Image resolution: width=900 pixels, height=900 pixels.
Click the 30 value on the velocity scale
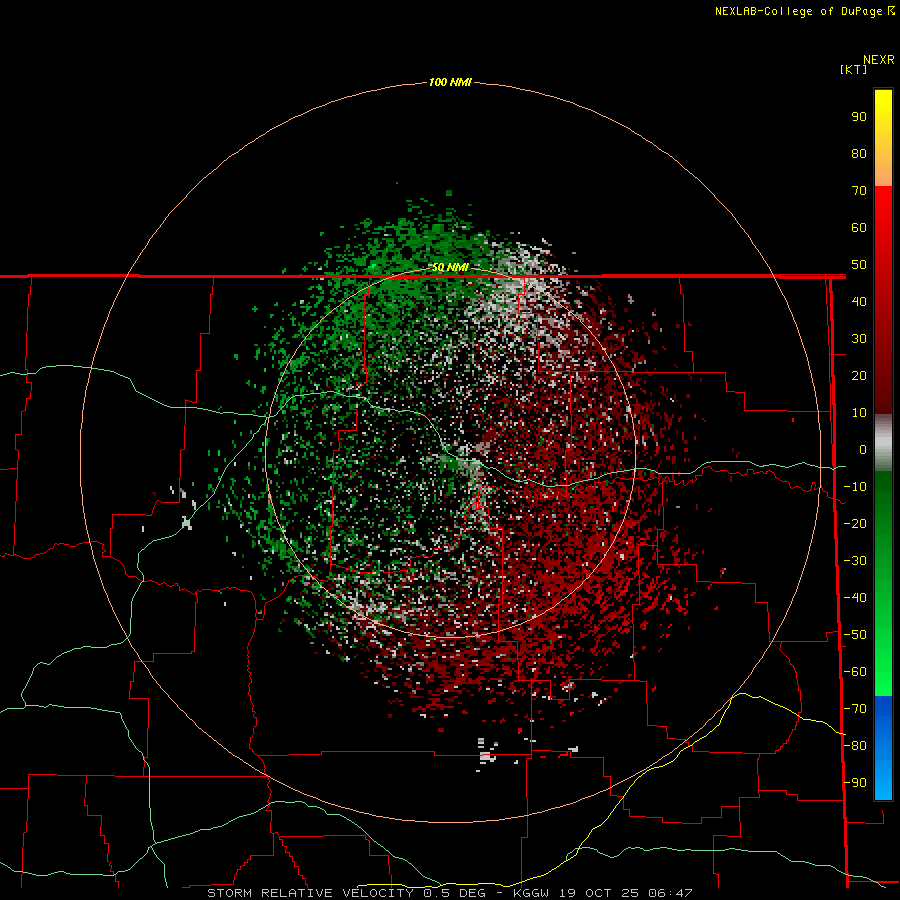(859, 339)
